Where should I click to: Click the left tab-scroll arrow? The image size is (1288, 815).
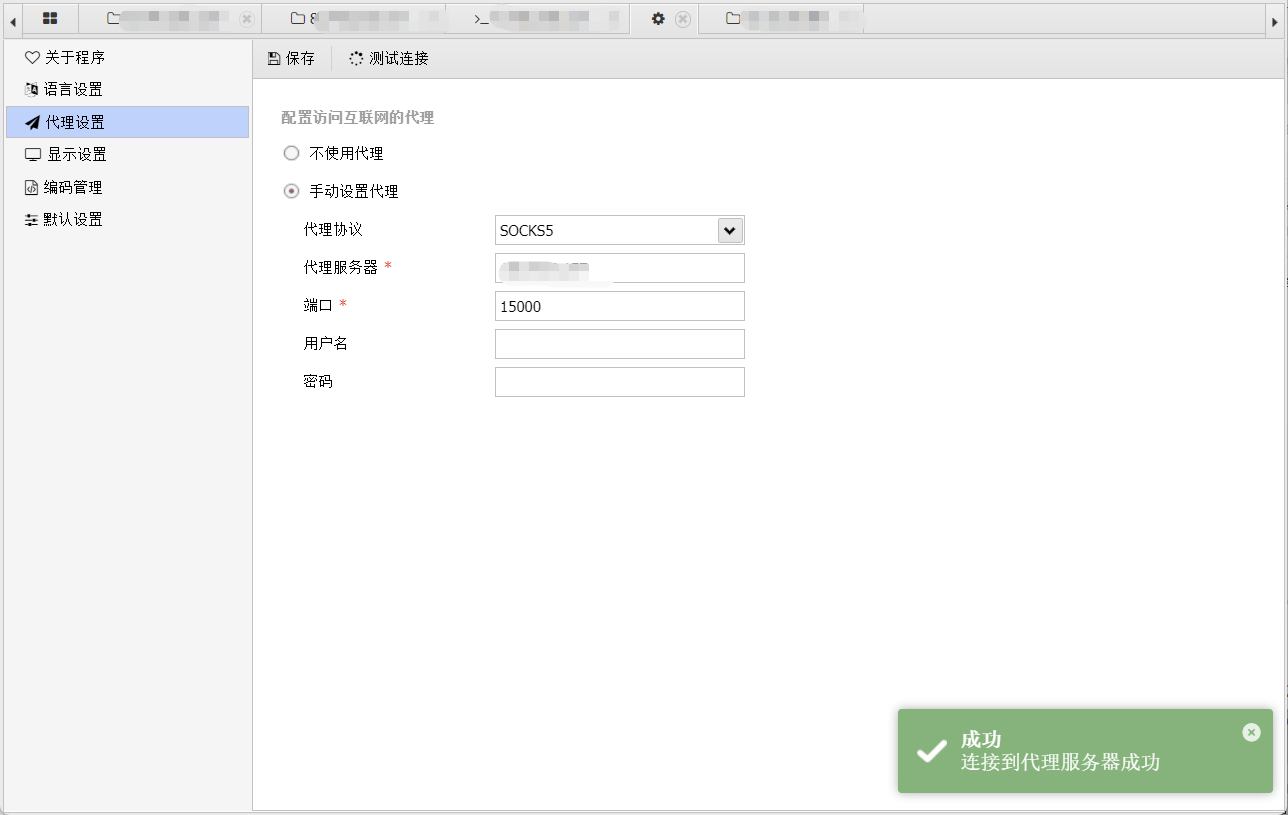point(12,20)
